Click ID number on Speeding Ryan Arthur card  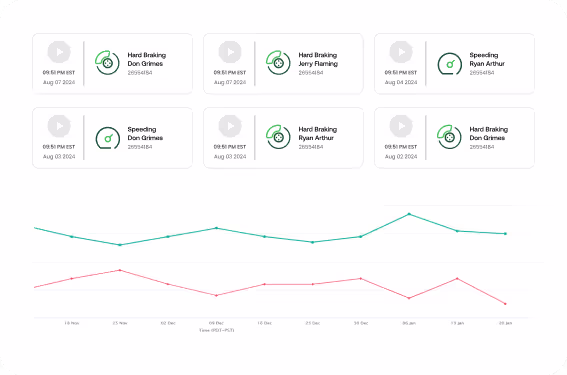point(482,73)
